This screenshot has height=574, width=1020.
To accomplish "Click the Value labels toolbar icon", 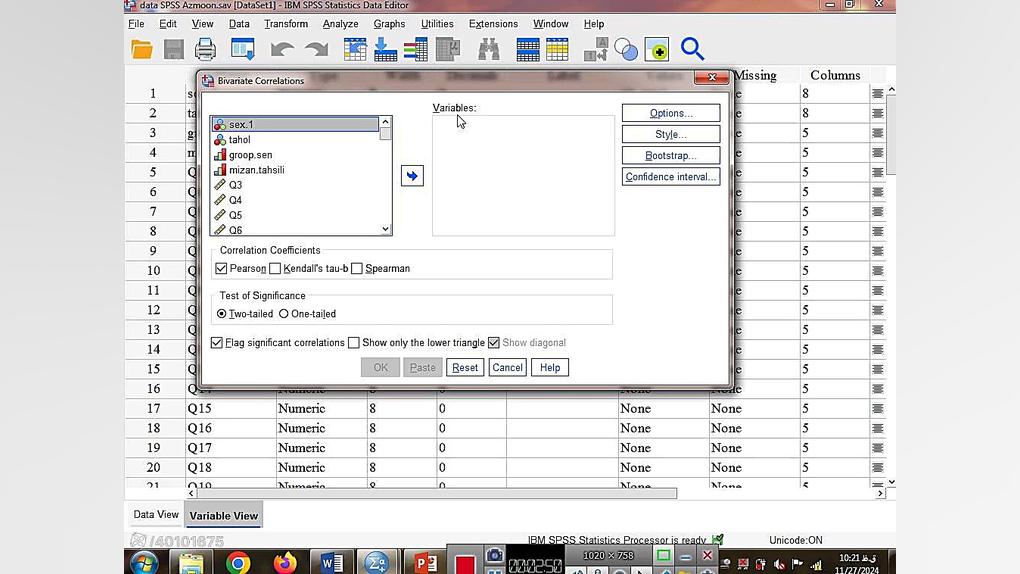I will [x=596, y=49].
